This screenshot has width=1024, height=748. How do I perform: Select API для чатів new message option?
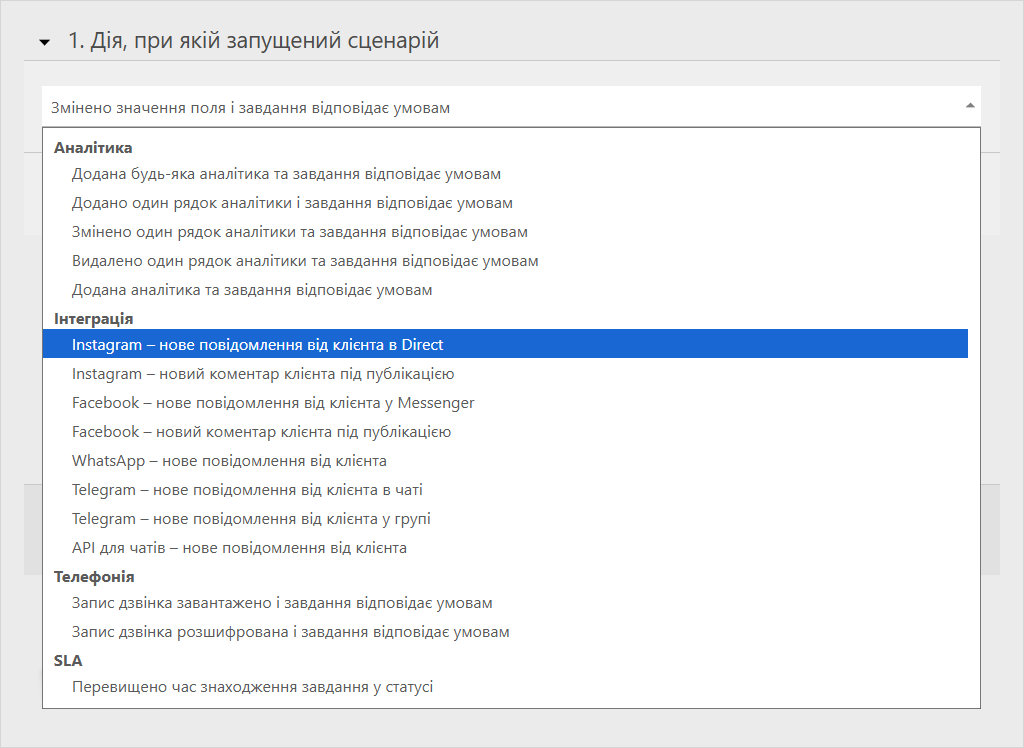coord(239,548)
